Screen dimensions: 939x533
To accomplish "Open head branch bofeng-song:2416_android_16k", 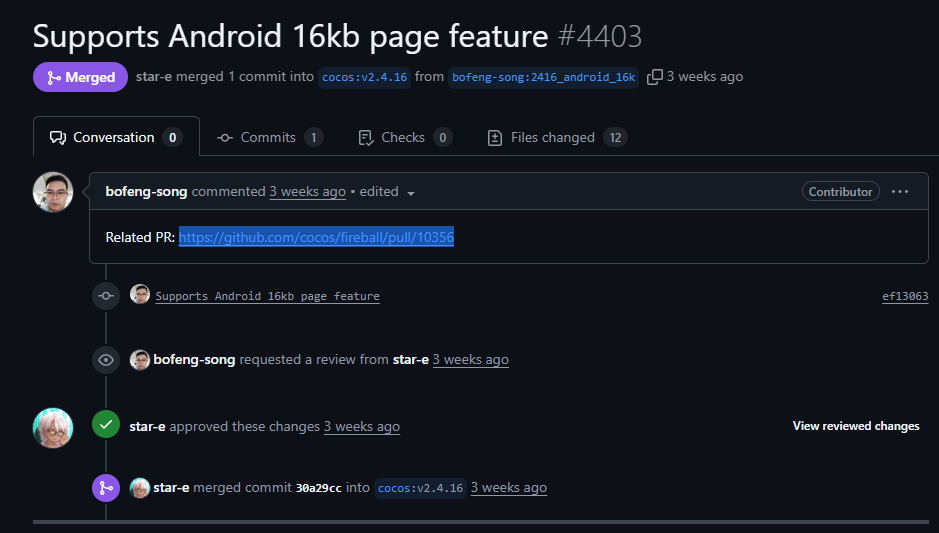I will point(543,77).
